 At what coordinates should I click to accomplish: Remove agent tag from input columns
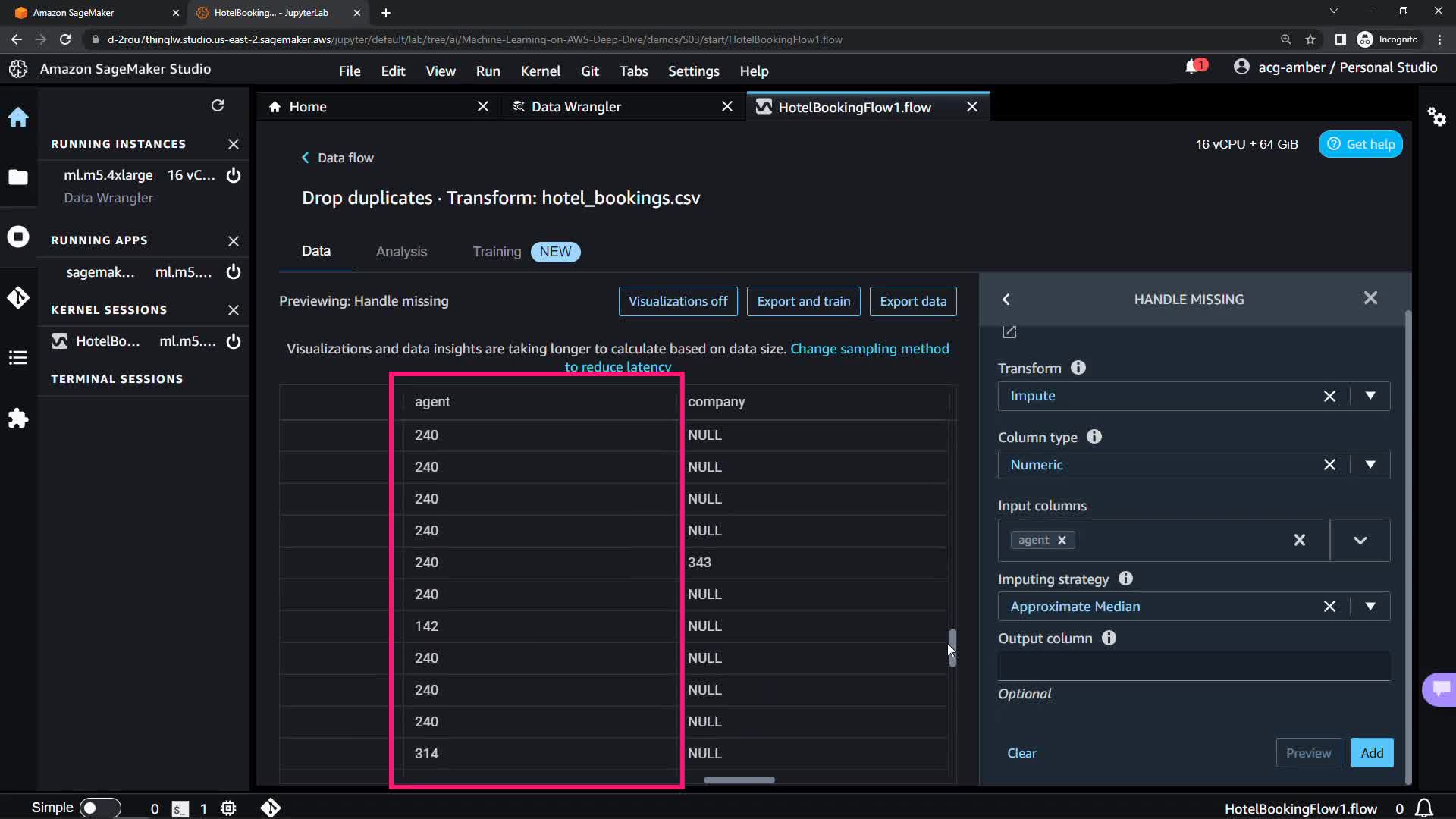coord(1062,540)
